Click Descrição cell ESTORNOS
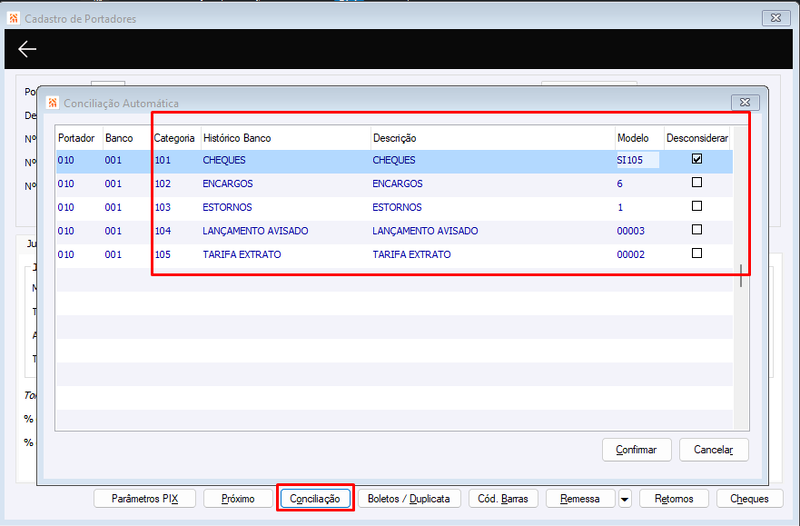This screenshot has width=800, height=526. 397,207
